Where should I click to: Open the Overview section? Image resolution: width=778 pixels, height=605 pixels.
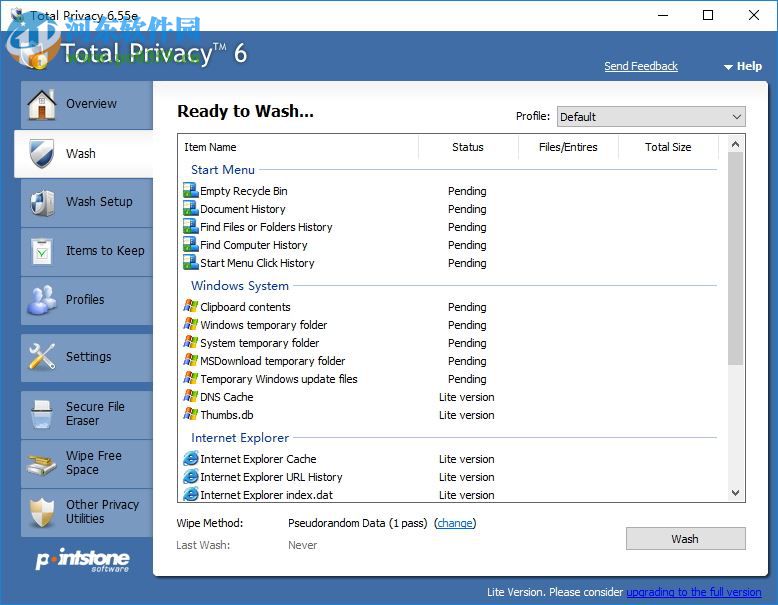(x=87, y=105)
